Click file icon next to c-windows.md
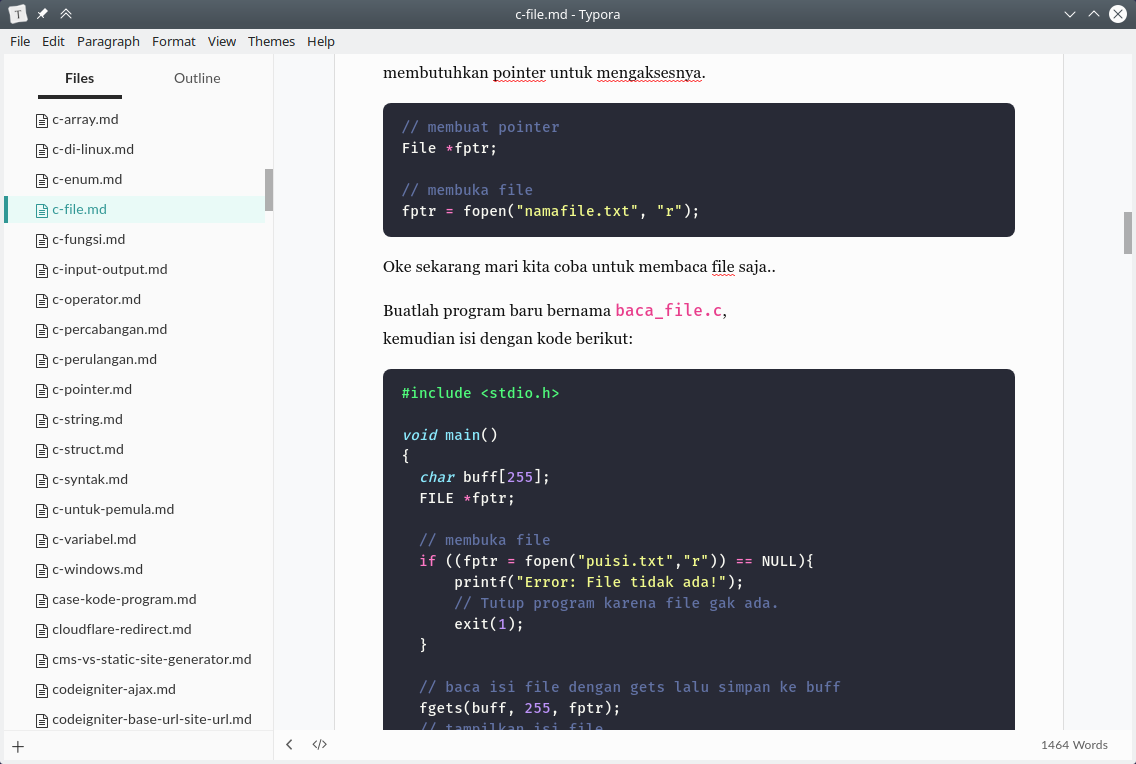 click(42, 571)
